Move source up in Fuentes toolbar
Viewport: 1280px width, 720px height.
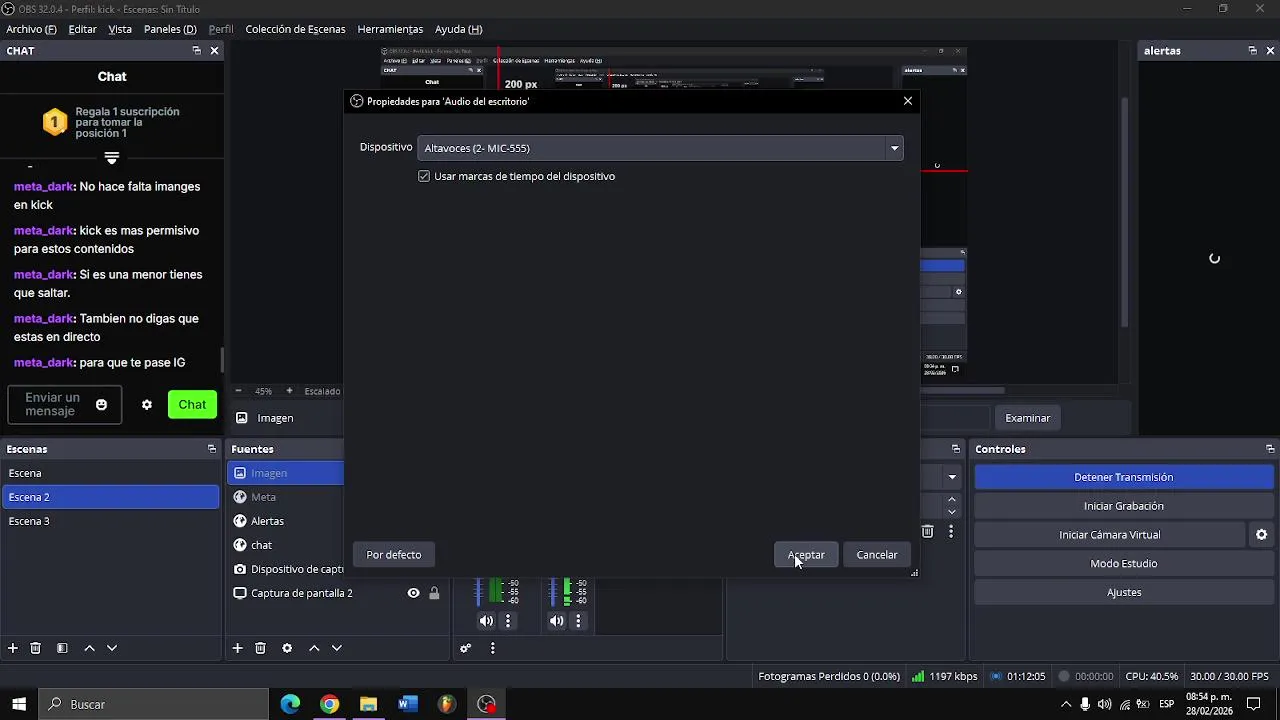[x=314, y=648]
